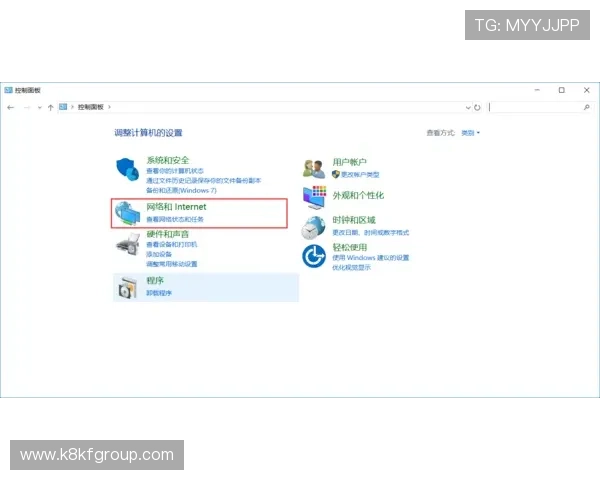Screen dimensions: 600x480
Task: Click the 轻松使用 icon
Action: (315, 256)
